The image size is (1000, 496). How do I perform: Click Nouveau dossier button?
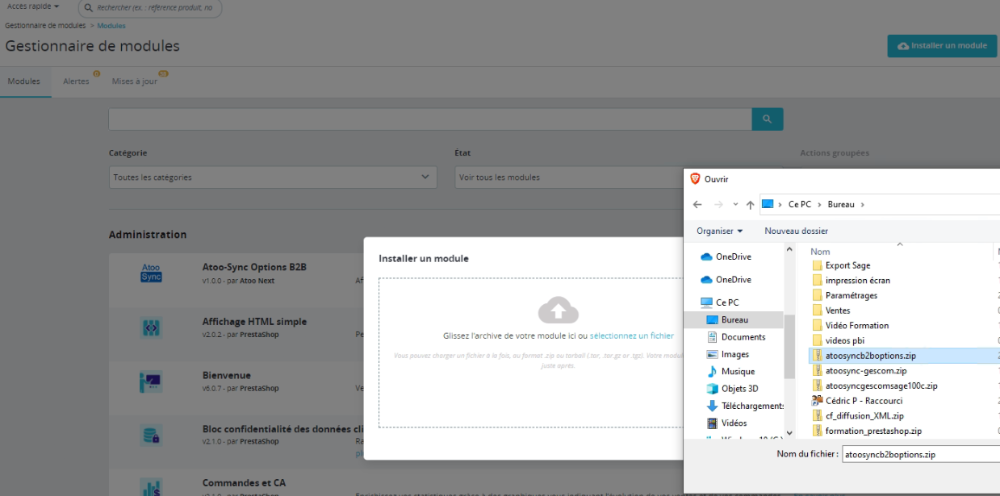(x=796, y=231)
